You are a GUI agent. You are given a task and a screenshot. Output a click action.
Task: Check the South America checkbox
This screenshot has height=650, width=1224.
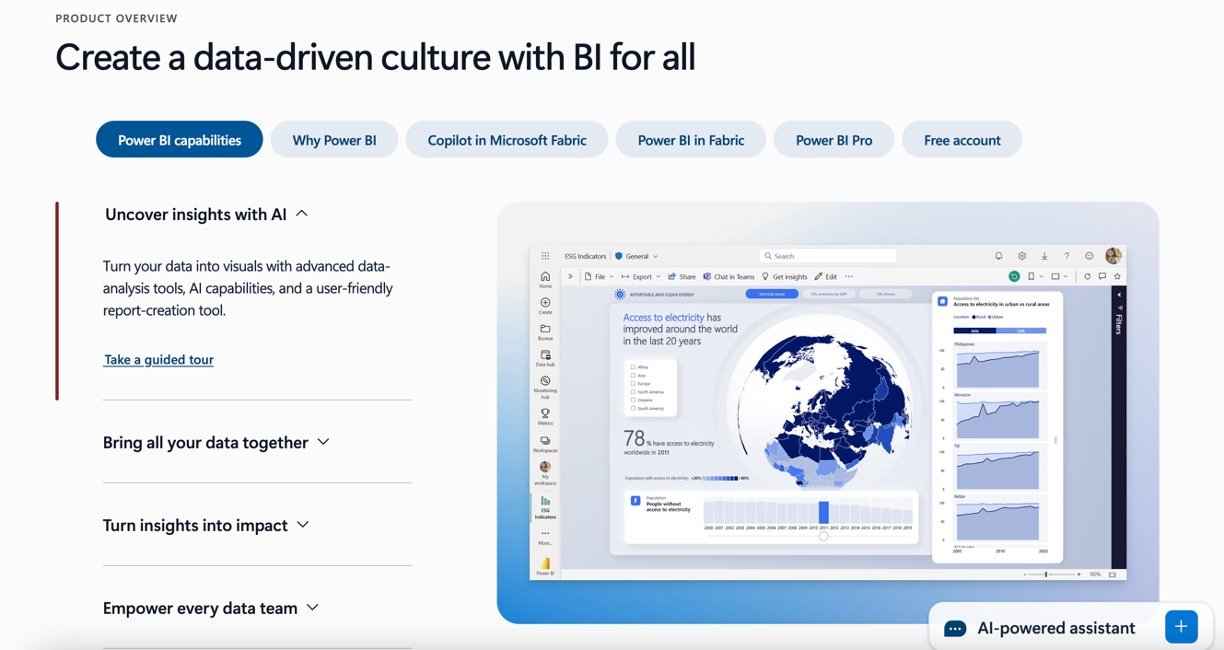(x=633, y=408)
